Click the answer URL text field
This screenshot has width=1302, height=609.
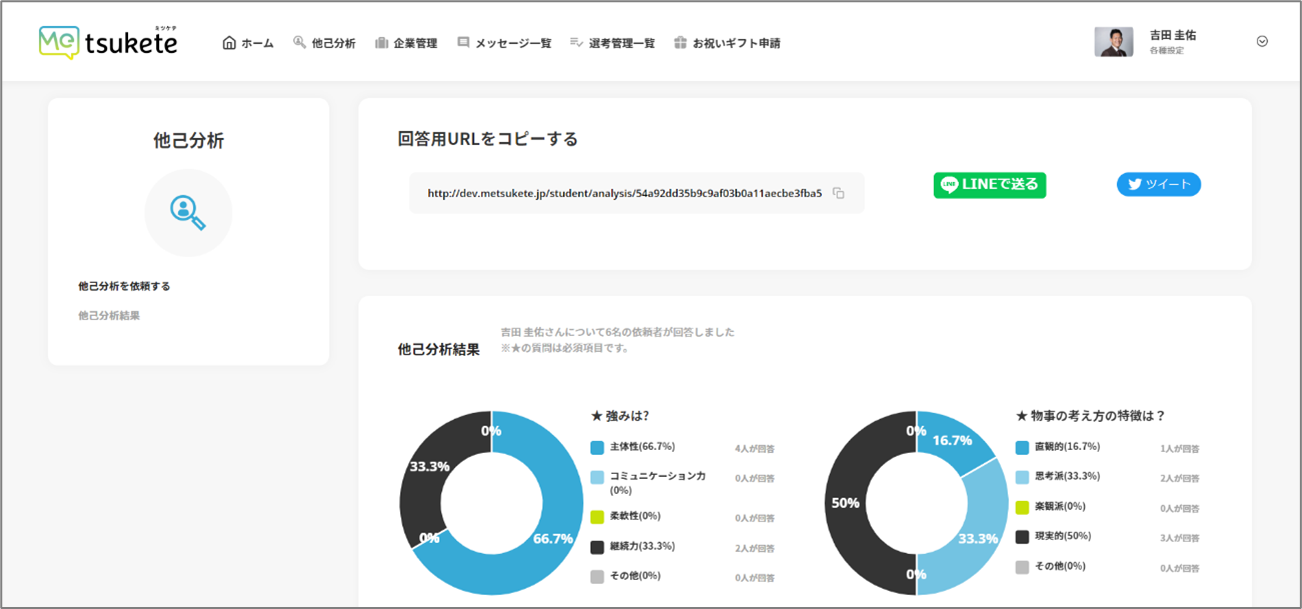tap(636, 193)
